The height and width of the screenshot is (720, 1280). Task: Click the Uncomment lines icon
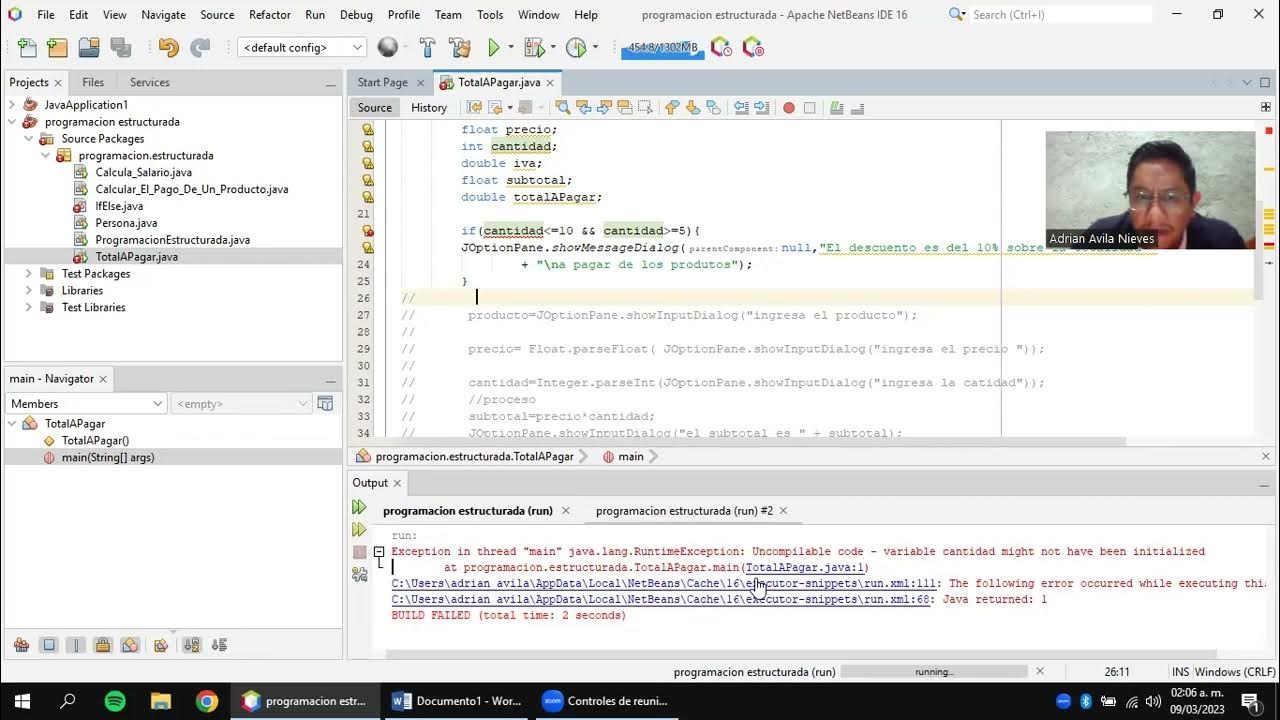pos(857,107)
